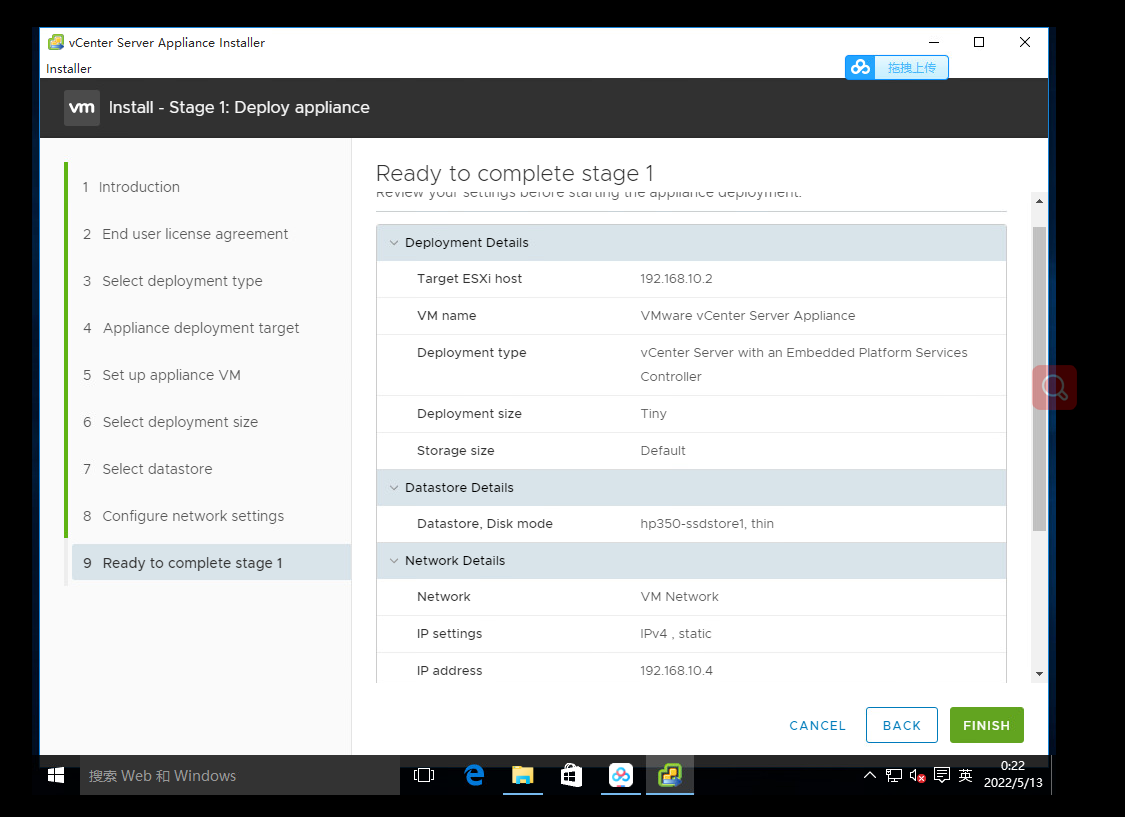Mute the system volume in the tray
Screen dimensions: 1125x817
coord(916,775)
